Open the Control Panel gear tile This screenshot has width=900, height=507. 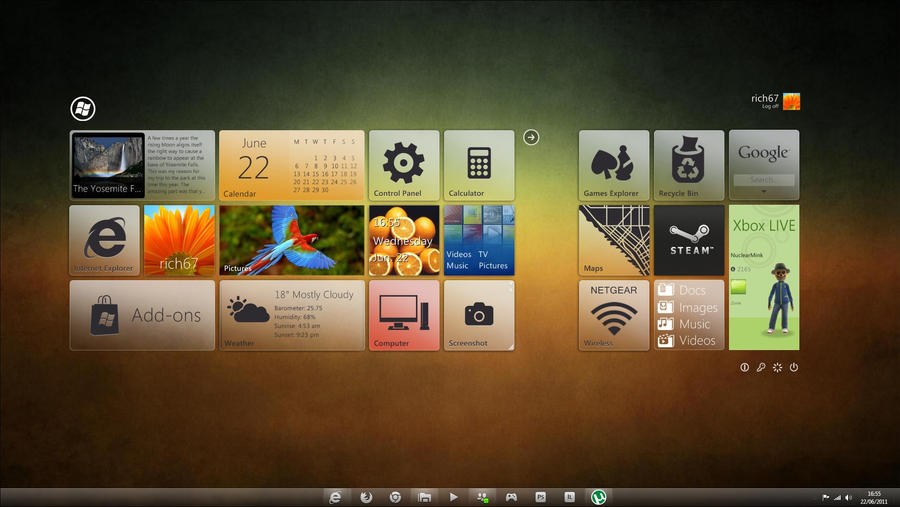(404, 165)
